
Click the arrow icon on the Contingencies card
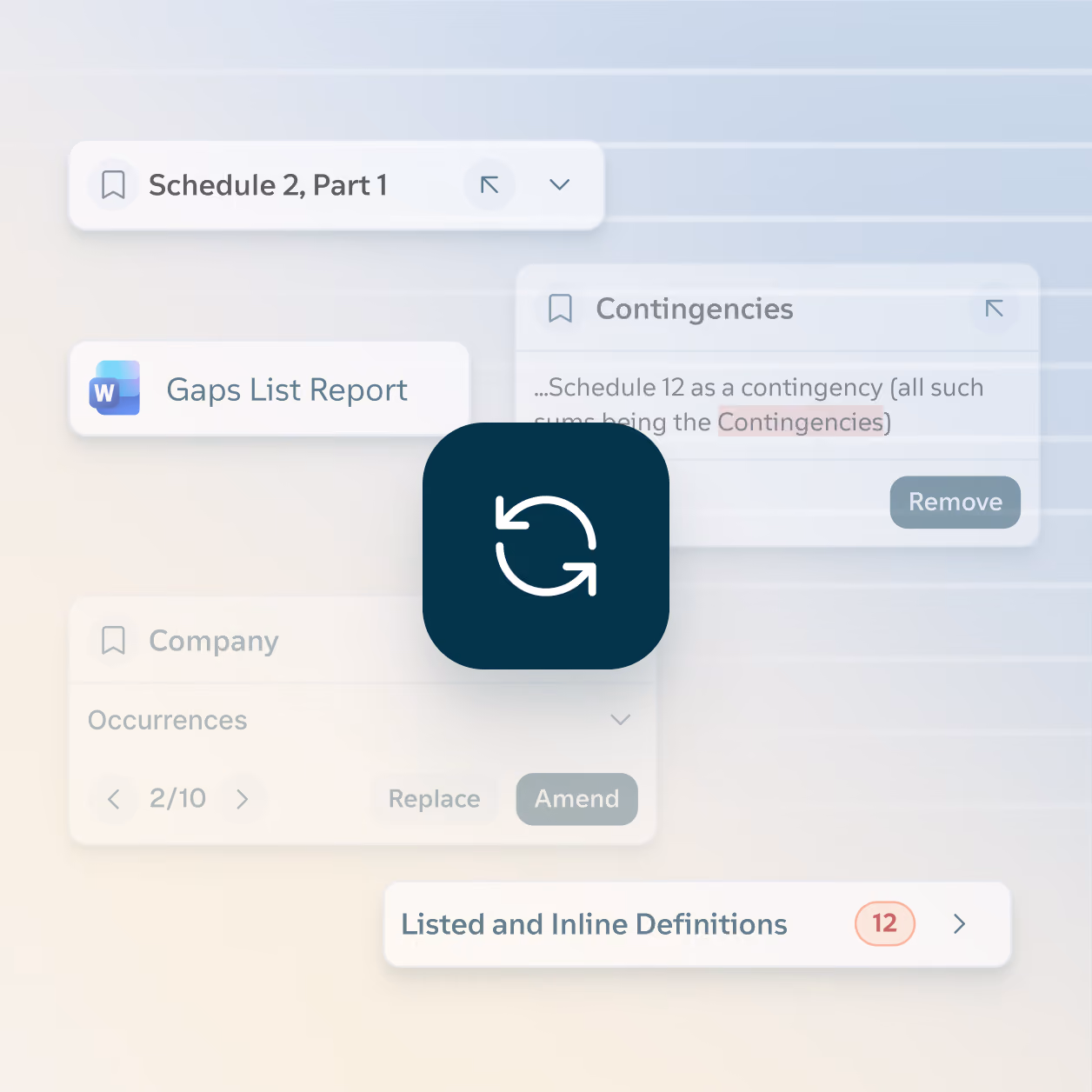click(x=994, y=309)
